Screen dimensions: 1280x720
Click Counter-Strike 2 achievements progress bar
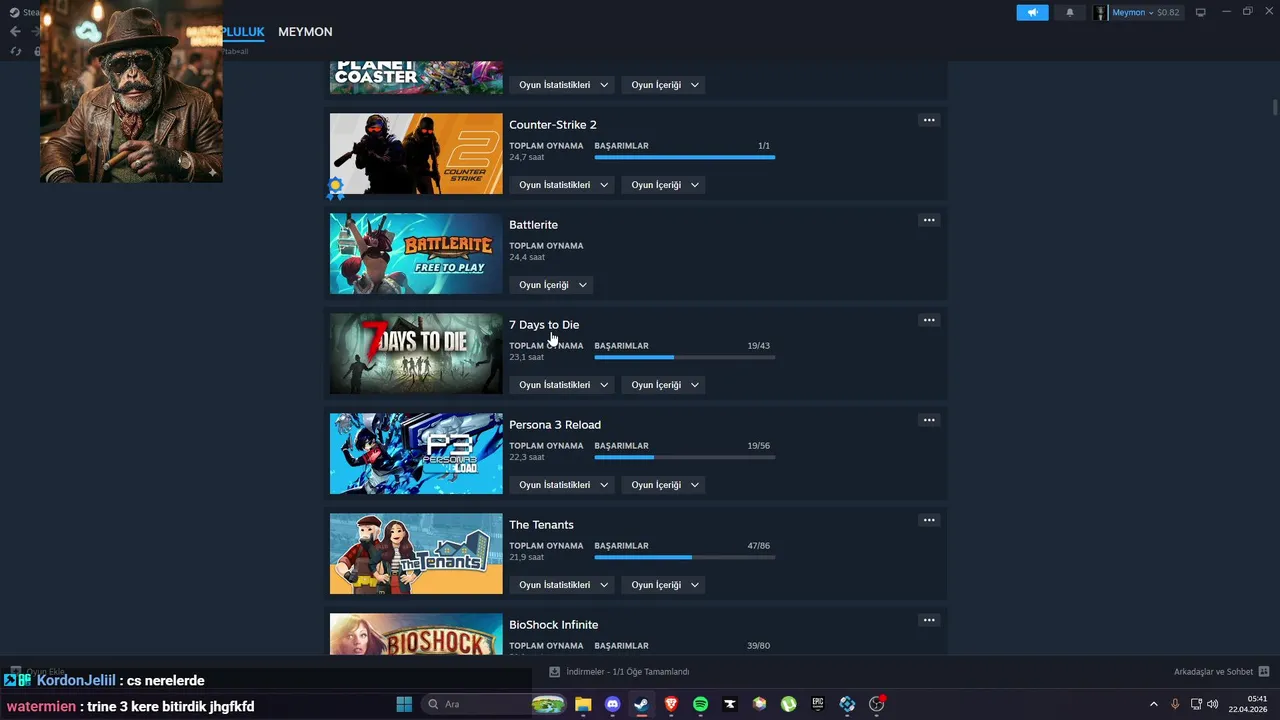pos(684,157)
